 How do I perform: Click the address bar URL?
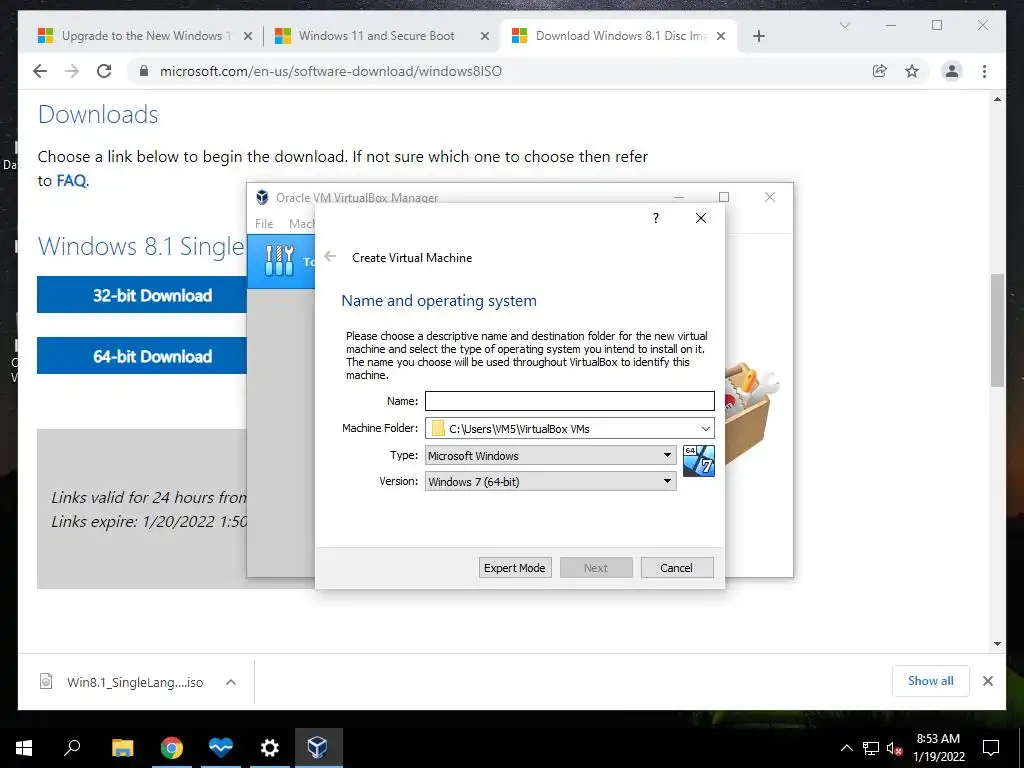tap(330, 71)
